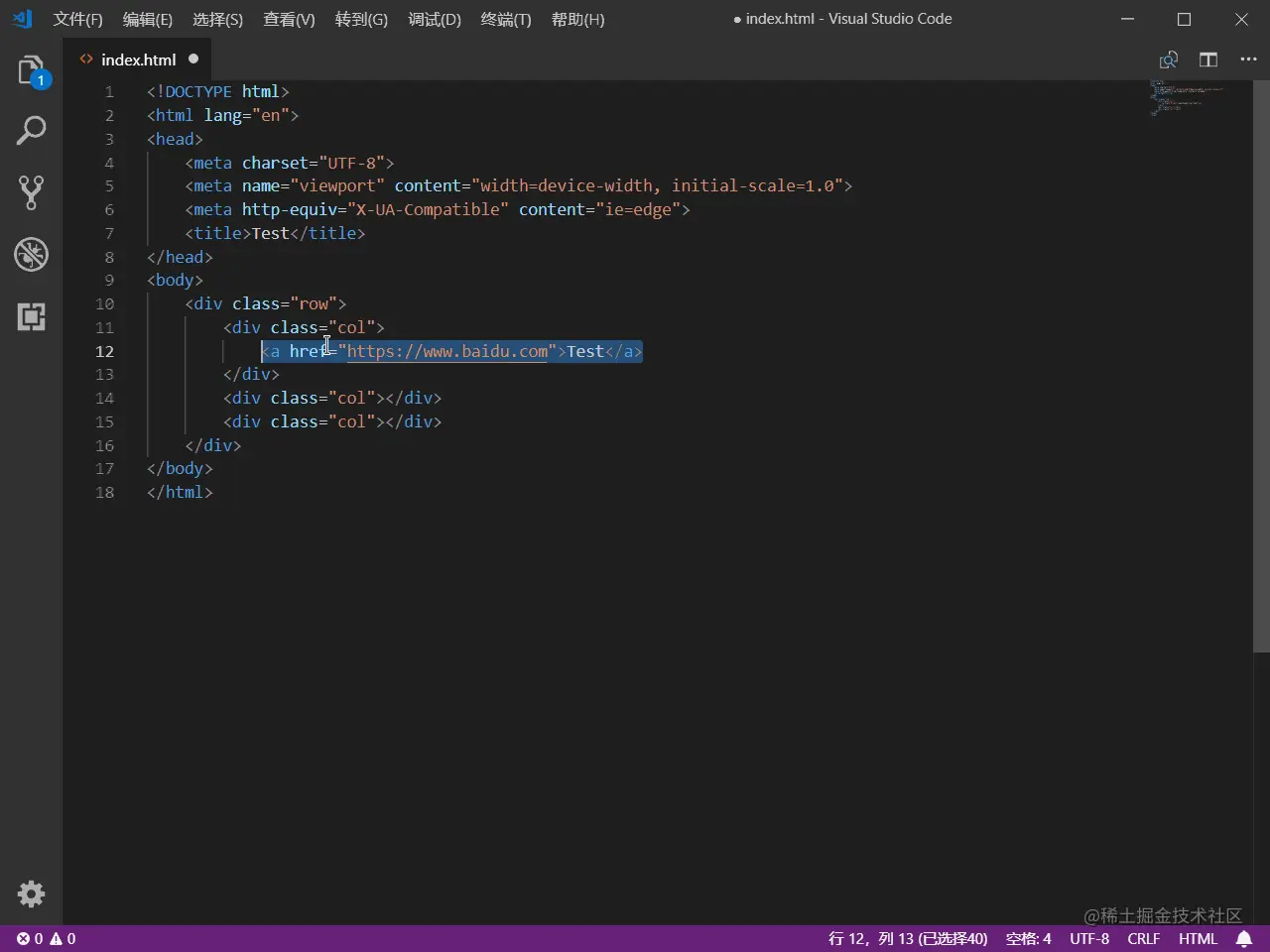The height and width of the screenshot is (952, 1270).
Task: Click the opening body tag line
Action: 175,280
